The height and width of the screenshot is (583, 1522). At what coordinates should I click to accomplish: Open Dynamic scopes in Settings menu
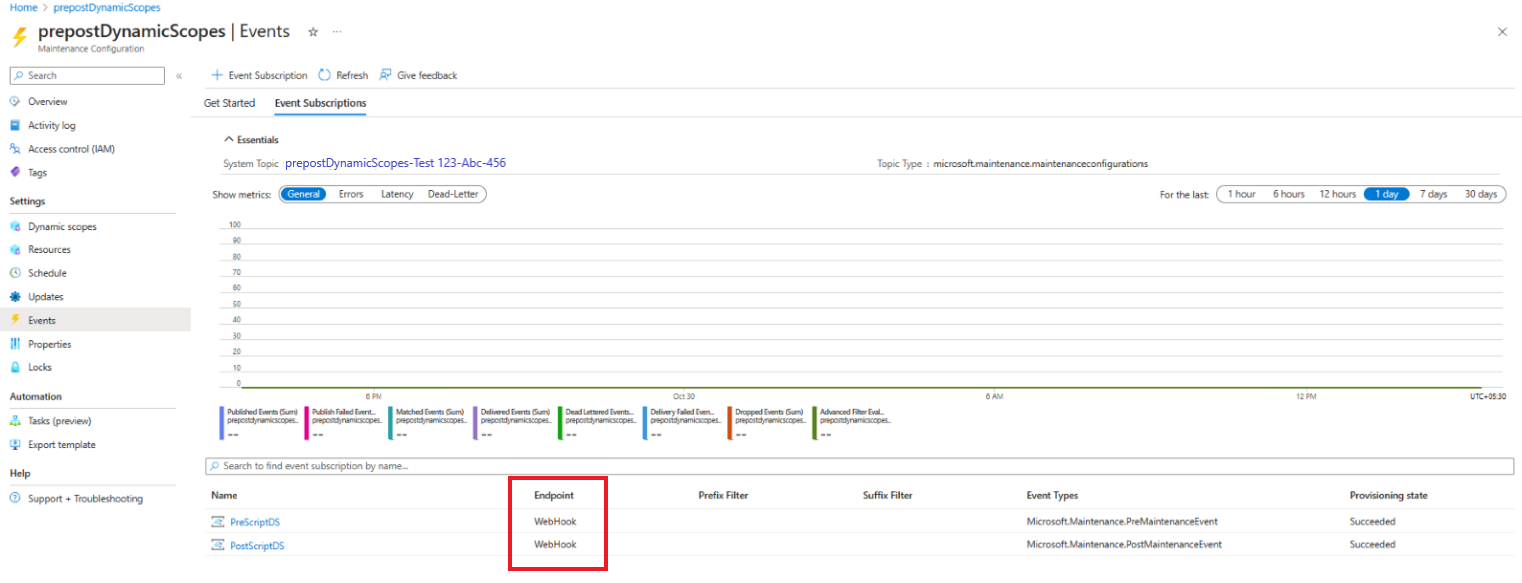point(62,227)
